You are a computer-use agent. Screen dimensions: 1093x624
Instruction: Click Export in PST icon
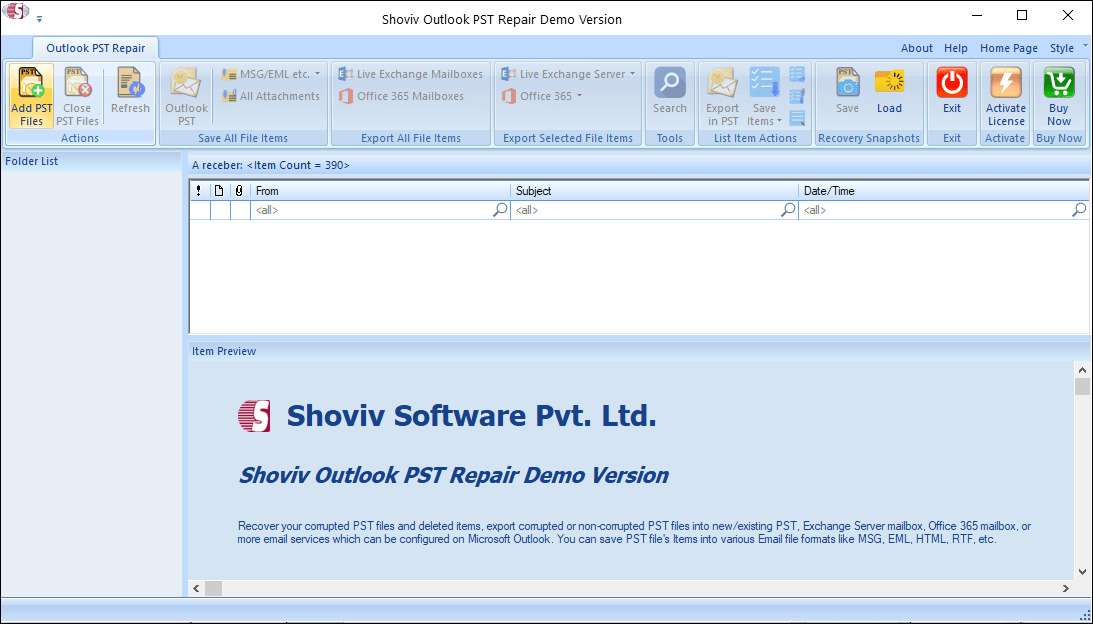[722, 84]
